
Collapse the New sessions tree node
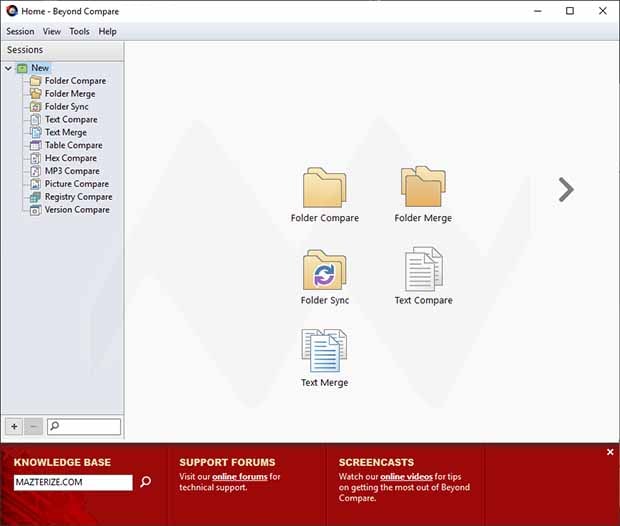8,68
